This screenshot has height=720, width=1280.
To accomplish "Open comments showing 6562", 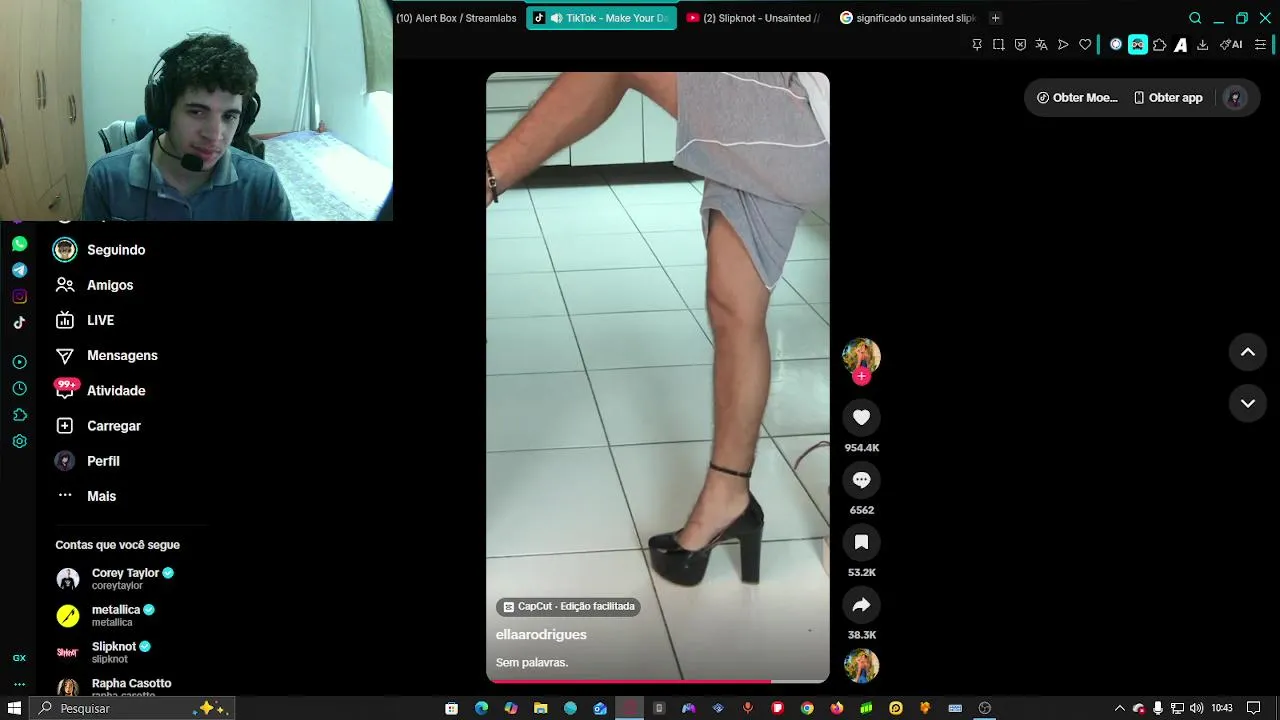I will (x=861, y=480).
